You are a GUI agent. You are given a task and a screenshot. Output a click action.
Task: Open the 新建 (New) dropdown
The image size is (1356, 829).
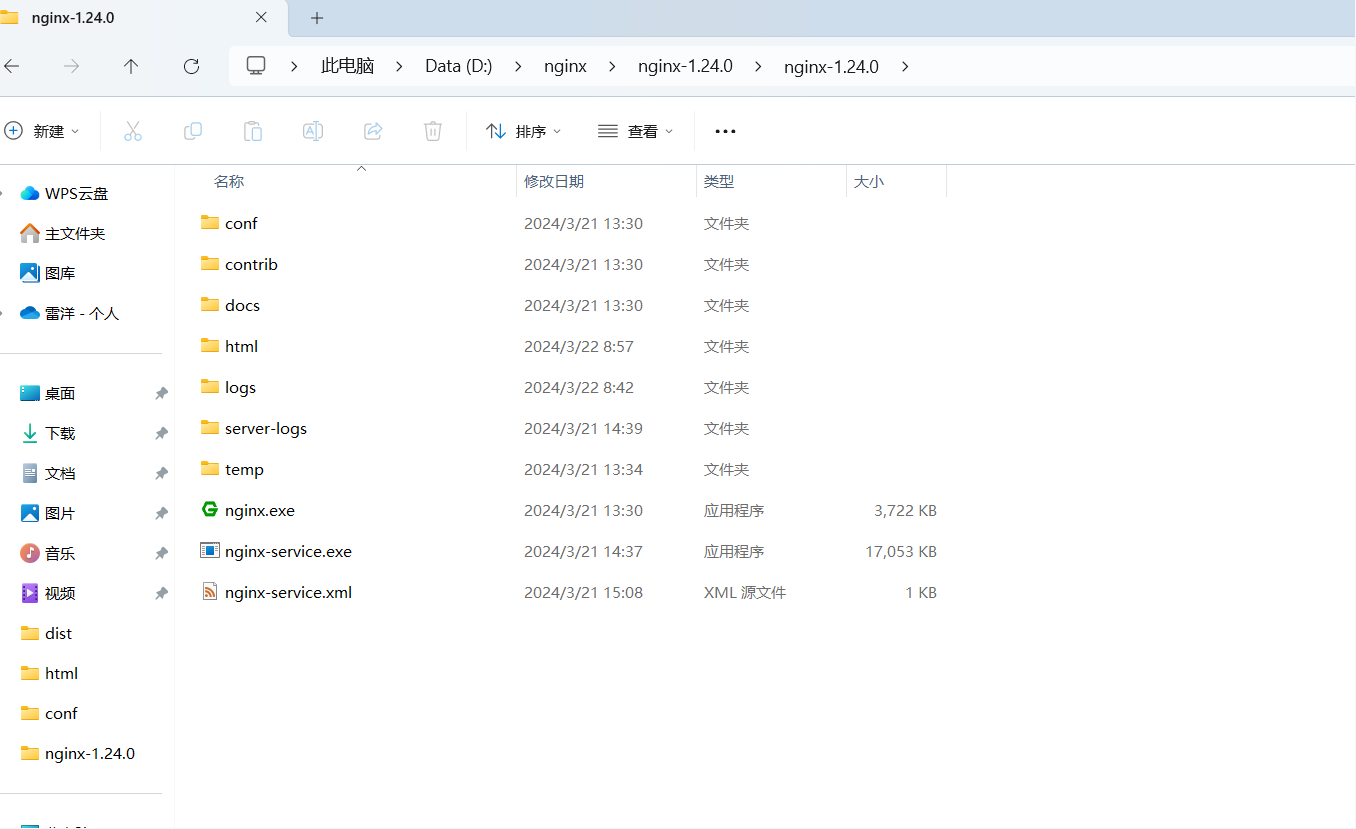pos(42,131)
